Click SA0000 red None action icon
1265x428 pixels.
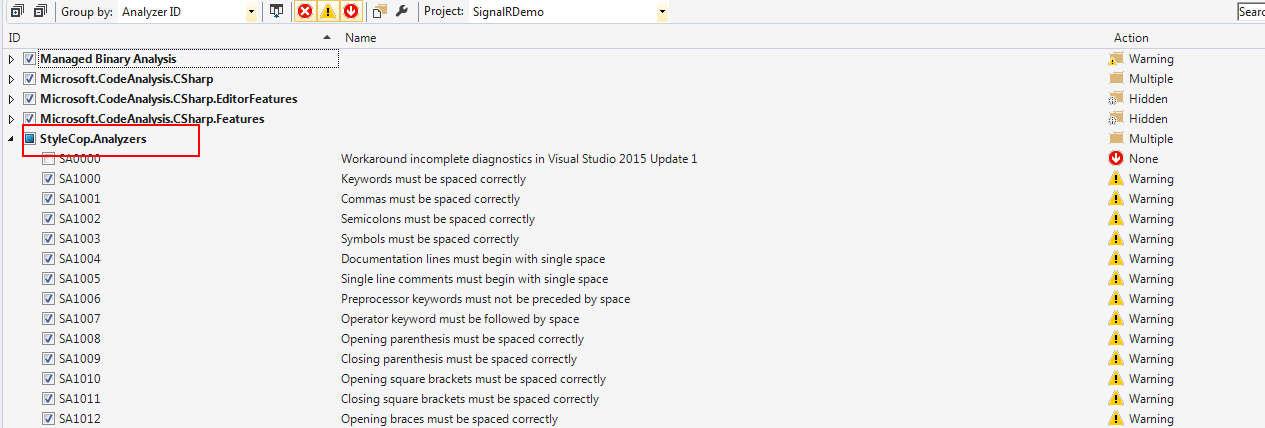1116,159
